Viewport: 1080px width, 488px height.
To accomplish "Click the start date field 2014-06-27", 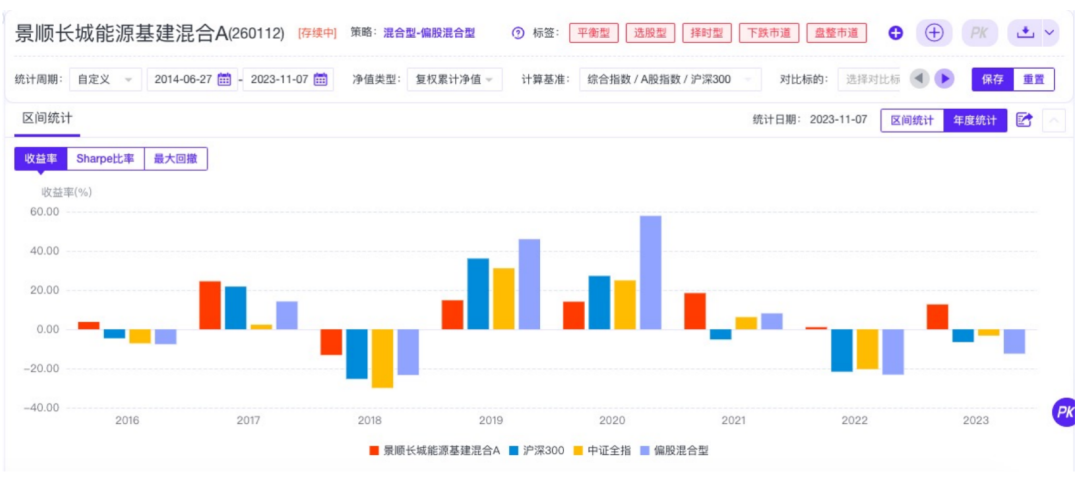I will click(192, 79).
